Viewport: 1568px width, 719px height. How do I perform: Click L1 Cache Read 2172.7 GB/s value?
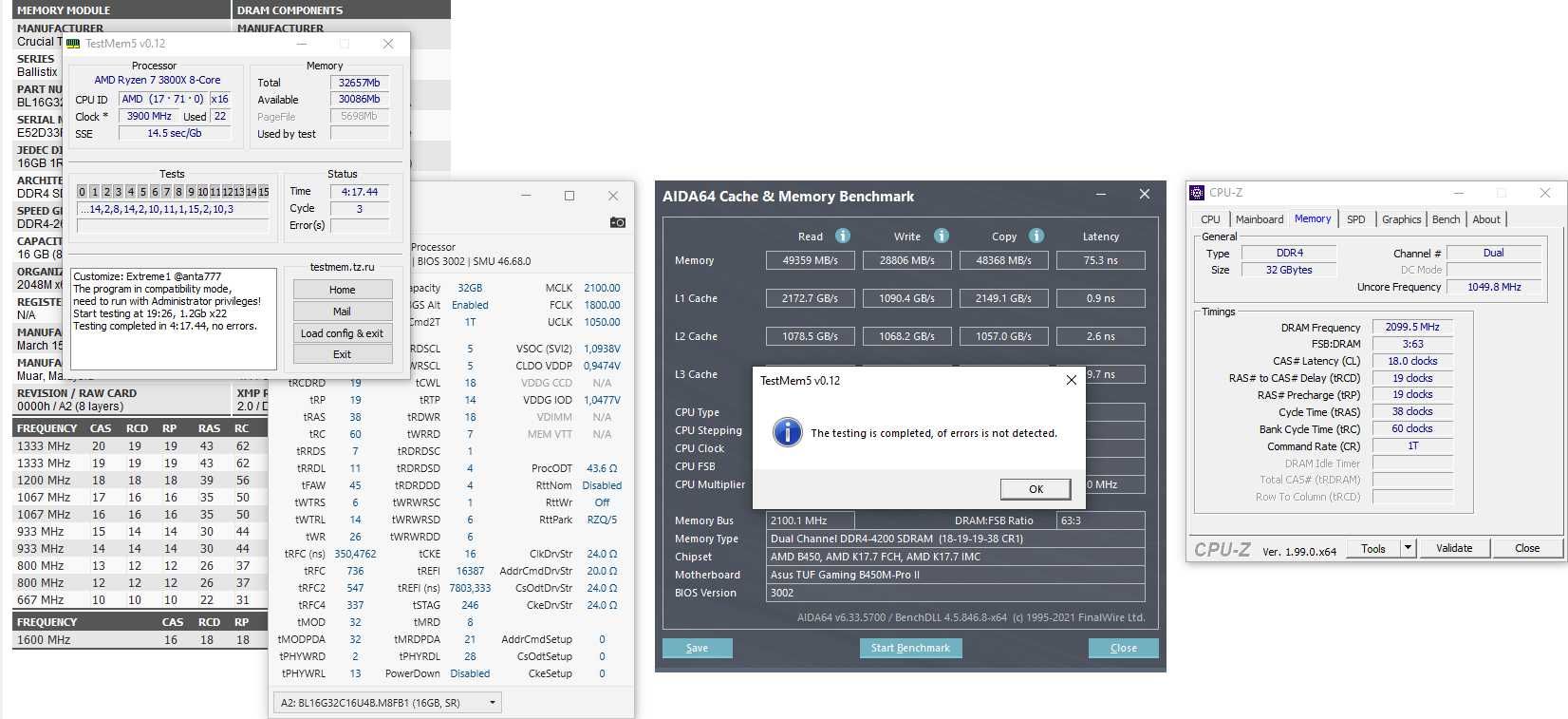810,298
